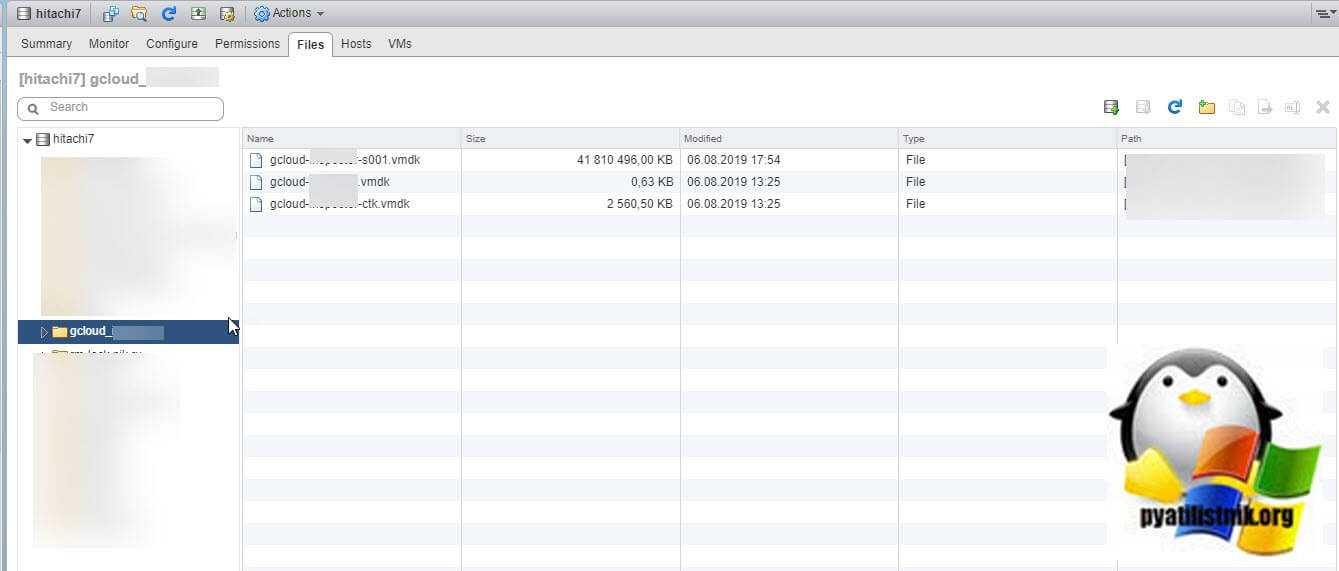The height and width of the screenshot is (571, 1339).
Task: Select hitachi7 root in folder tree
Action: tap(73, 139)
